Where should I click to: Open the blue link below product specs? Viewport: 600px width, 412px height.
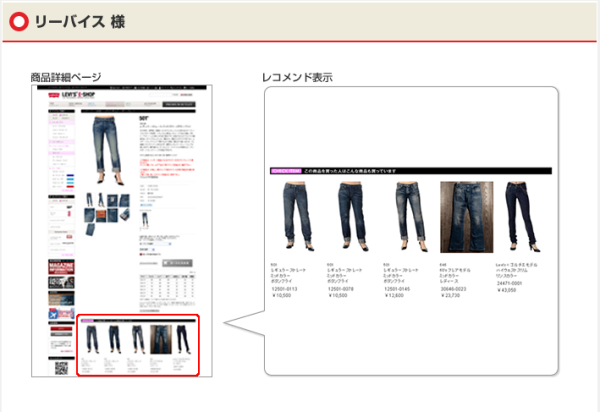click(146, 205)
